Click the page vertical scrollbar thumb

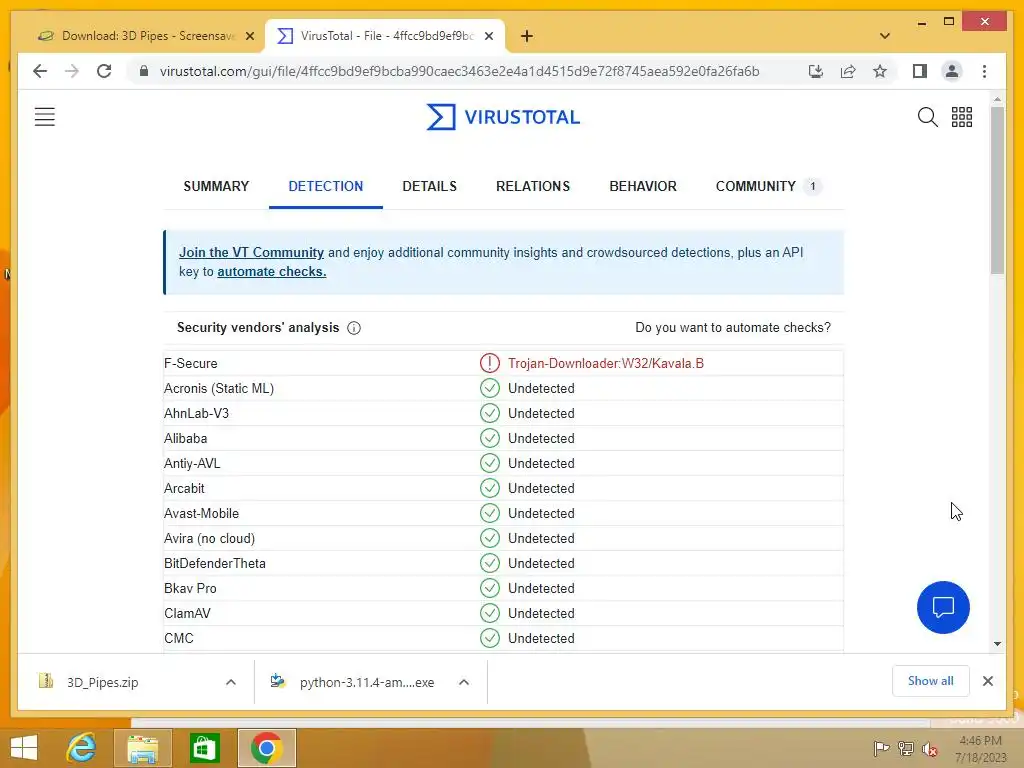point(997,189)
